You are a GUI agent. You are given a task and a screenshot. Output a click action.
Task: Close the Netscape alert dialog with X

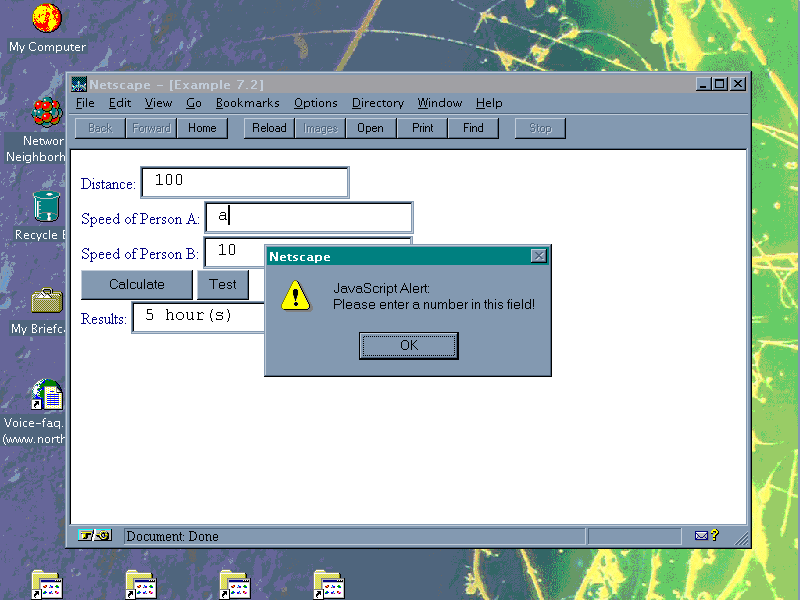(x=539, y=256)
